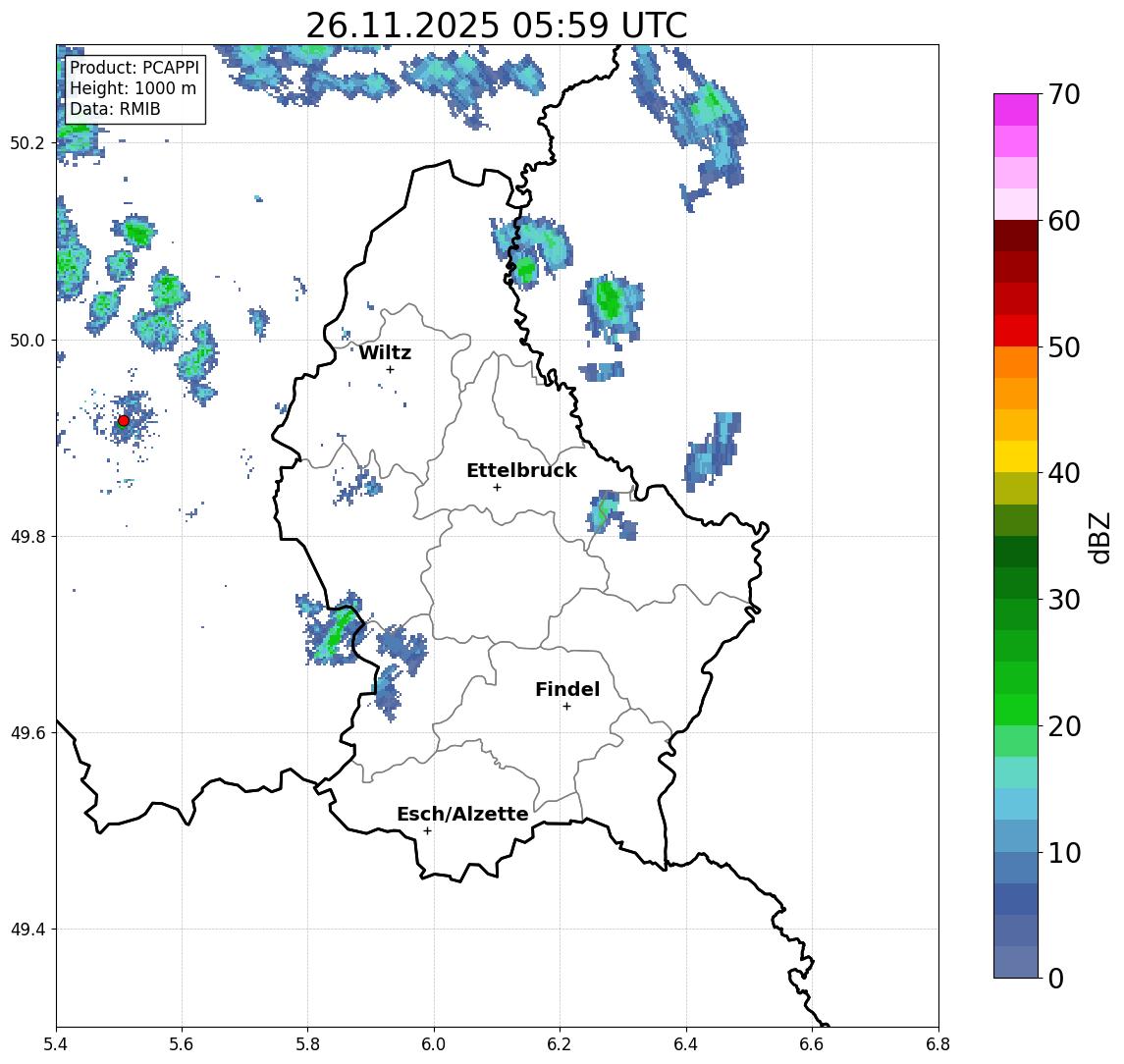Click the 'Data: RMIB' text

pyautogui.click(x=115, y=109)
